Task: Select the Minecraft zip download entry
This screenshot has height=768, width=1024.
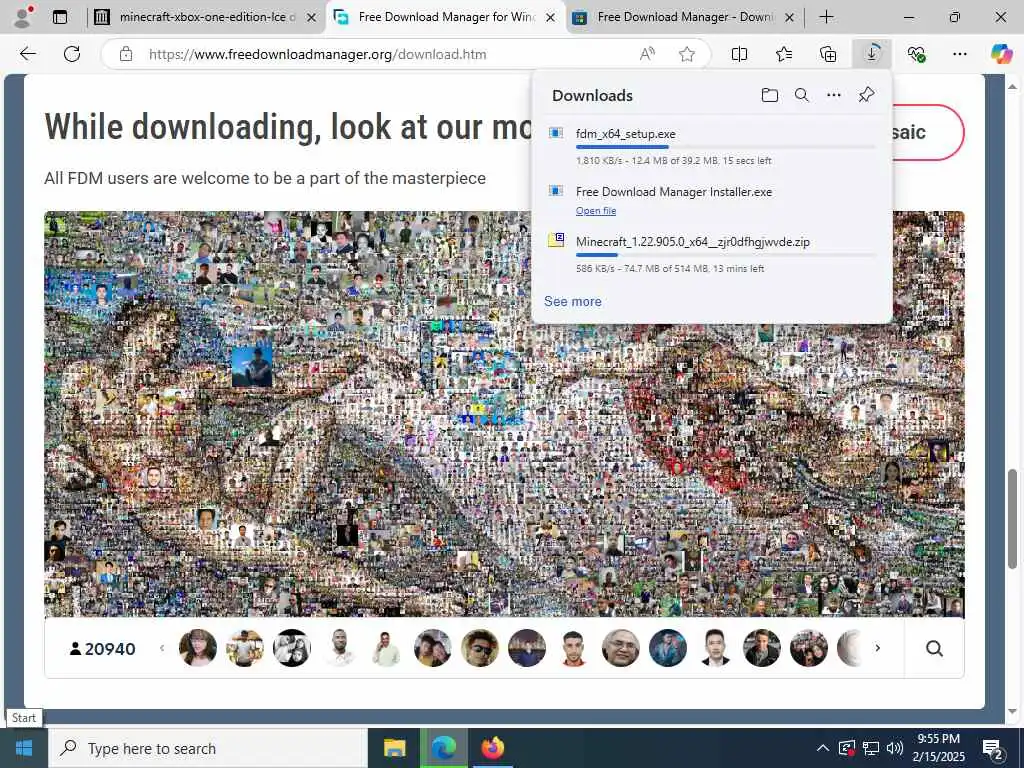Action: pyautogui.click(x=712, y=254)
